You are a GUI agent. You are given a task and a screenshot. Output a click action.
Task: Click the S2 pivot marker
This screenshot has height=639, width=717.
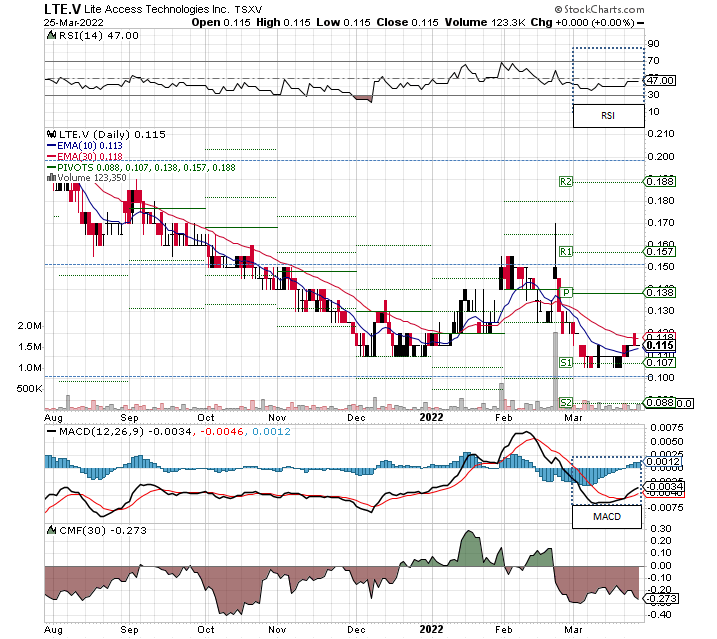click(x=566, y=403)
